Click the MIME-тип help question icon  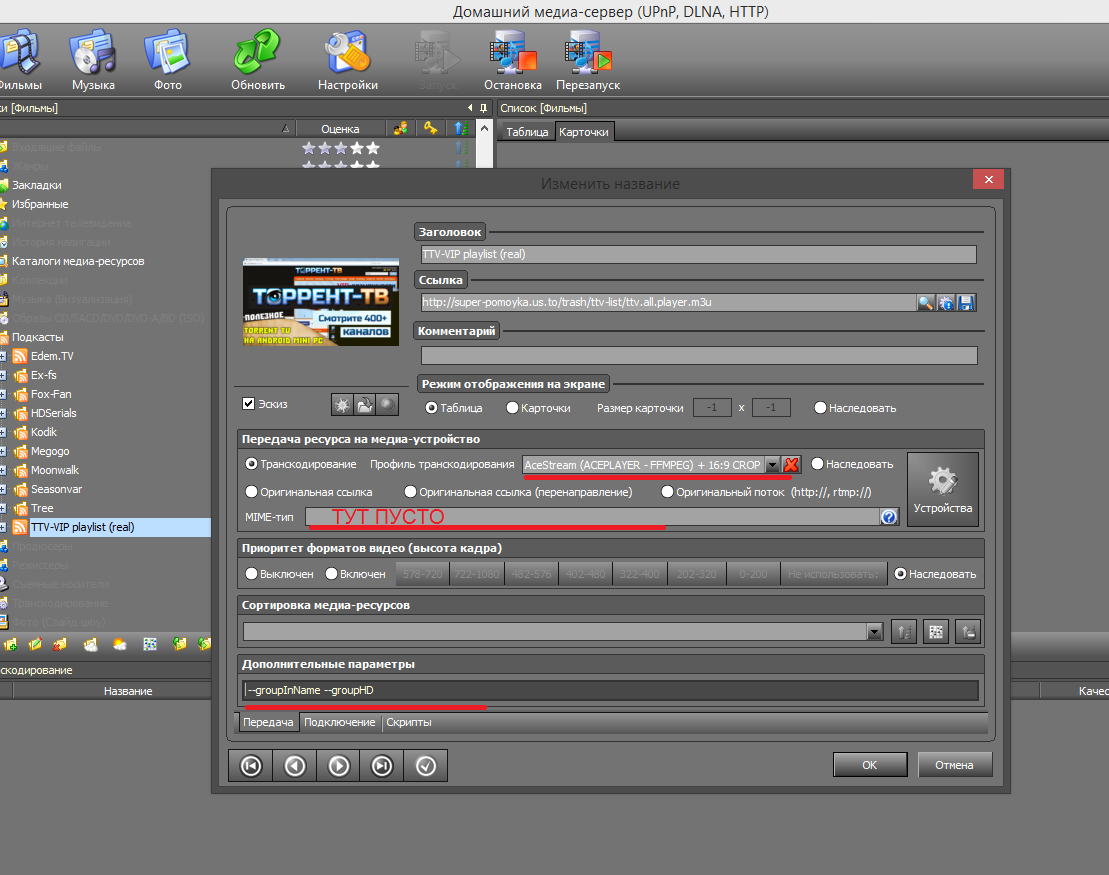[x=888, y=516]
